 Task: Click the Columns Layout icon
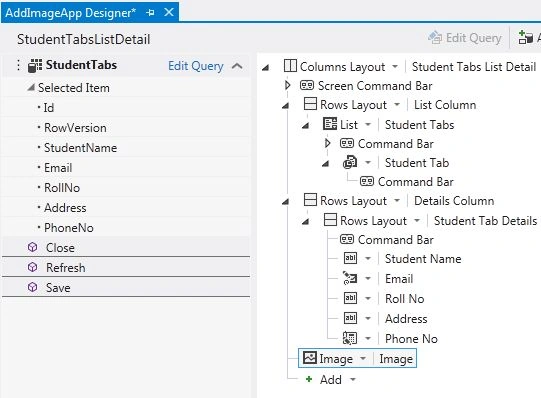pos(290,66)
